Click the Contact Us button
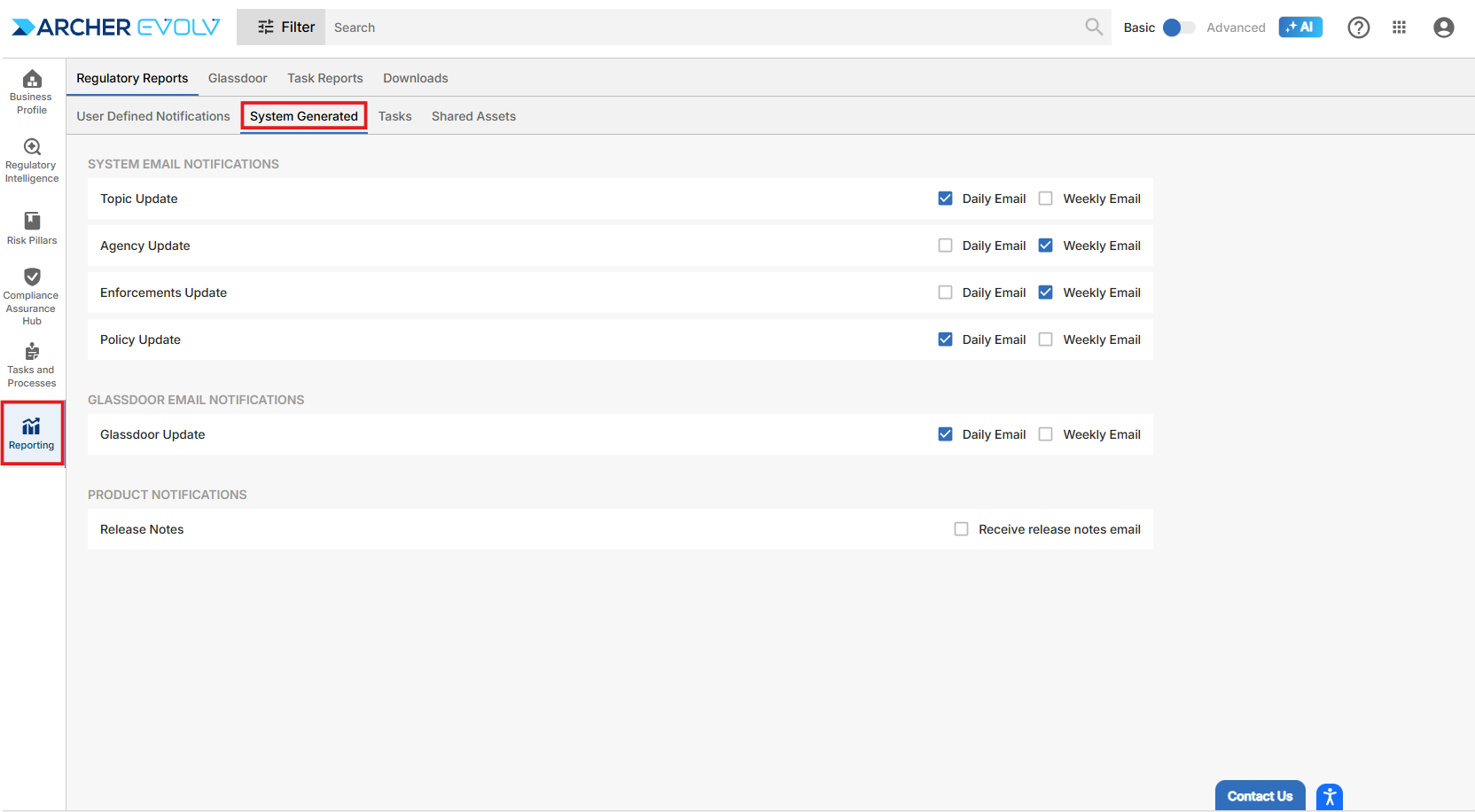Screen dimensions: 1475x812 click(1260, 796)
